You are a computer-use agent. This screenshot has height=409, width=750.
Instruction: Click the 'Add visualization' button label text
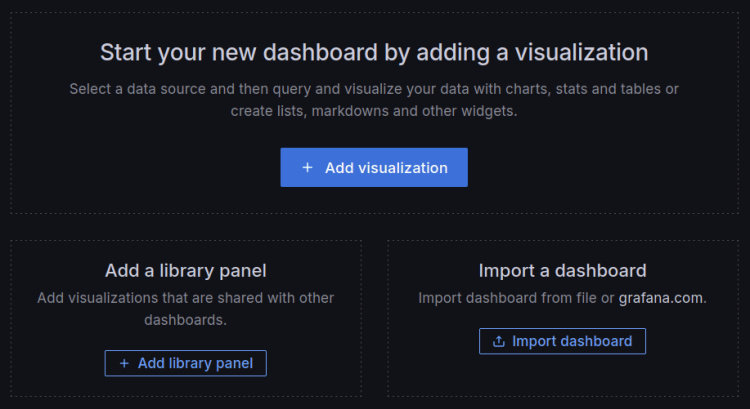point(386,168)
